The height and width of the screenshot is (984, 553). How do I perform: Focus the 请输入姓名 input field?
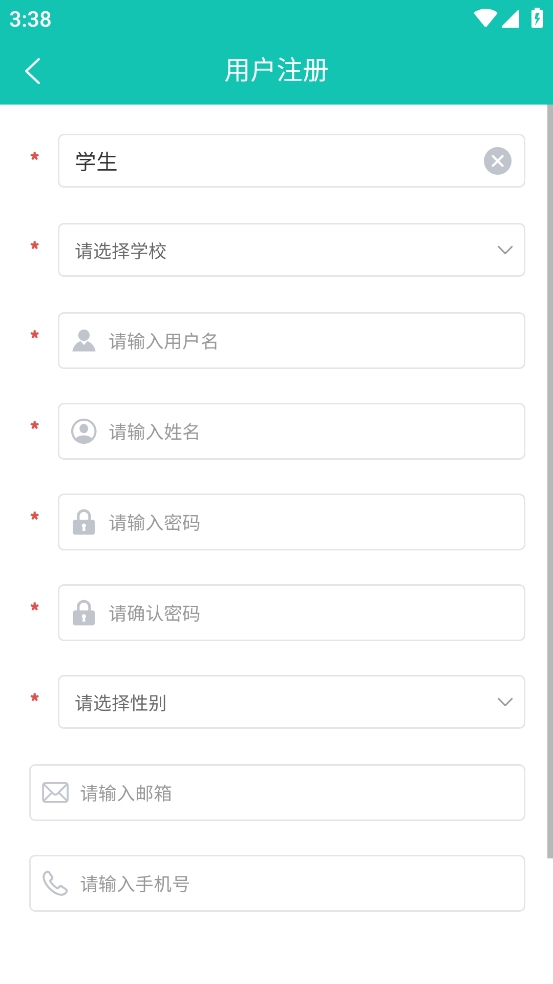coord(291,431)
